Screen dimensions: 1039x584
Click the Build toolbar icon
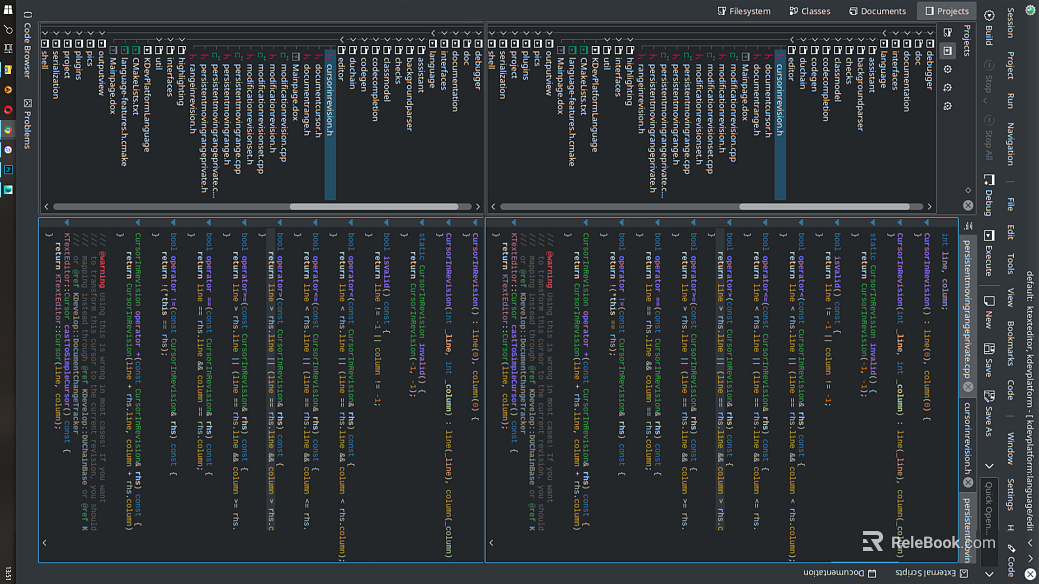pos(988,30)
